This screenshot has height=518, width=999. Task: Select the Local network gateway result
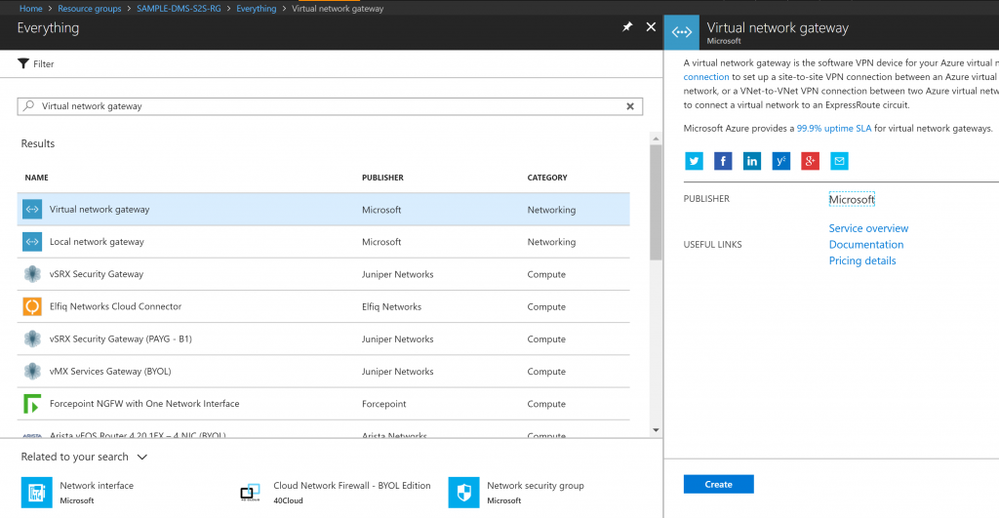point(323,241)
